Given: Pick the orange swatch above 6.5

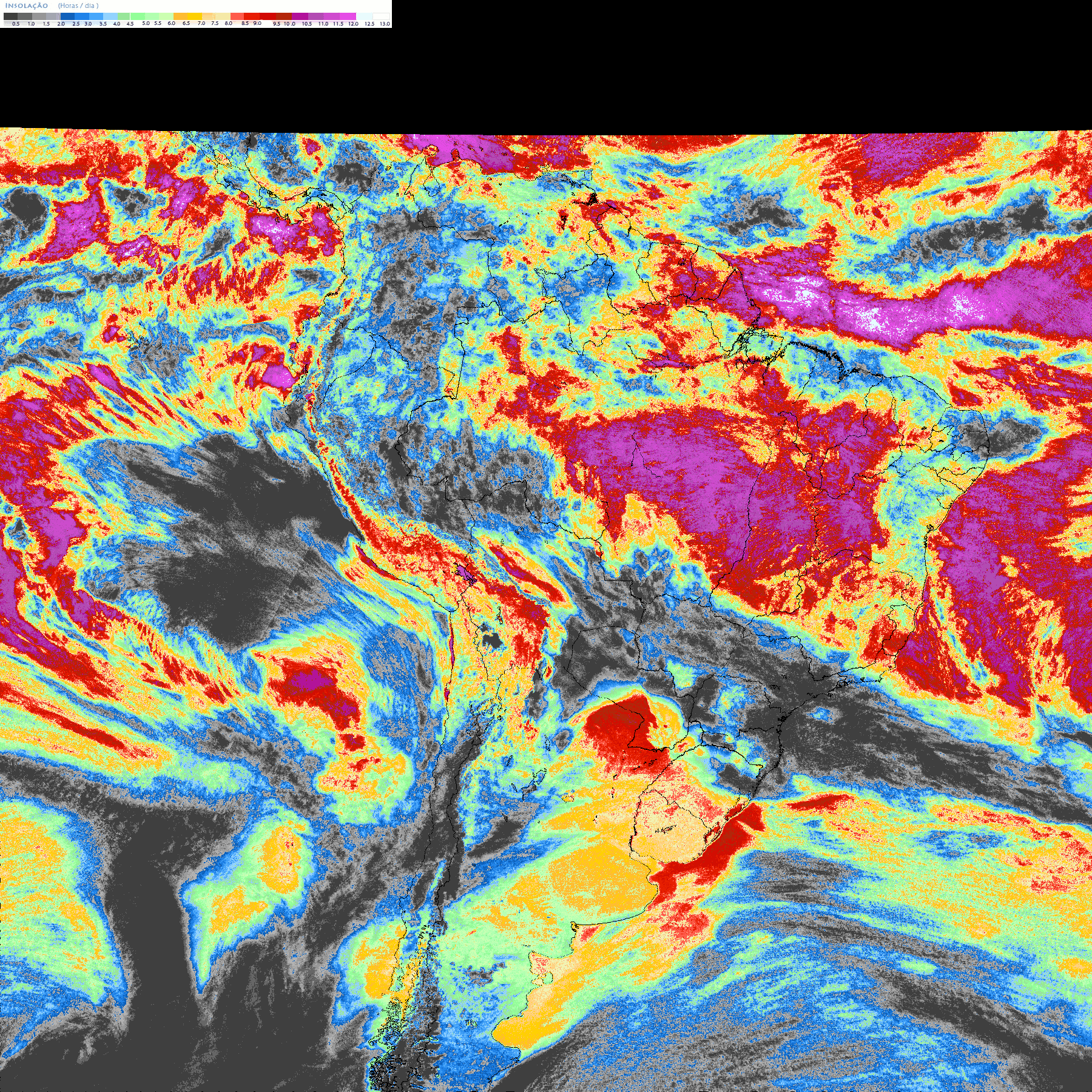Looking at the screenshot, I should [180, 16].
